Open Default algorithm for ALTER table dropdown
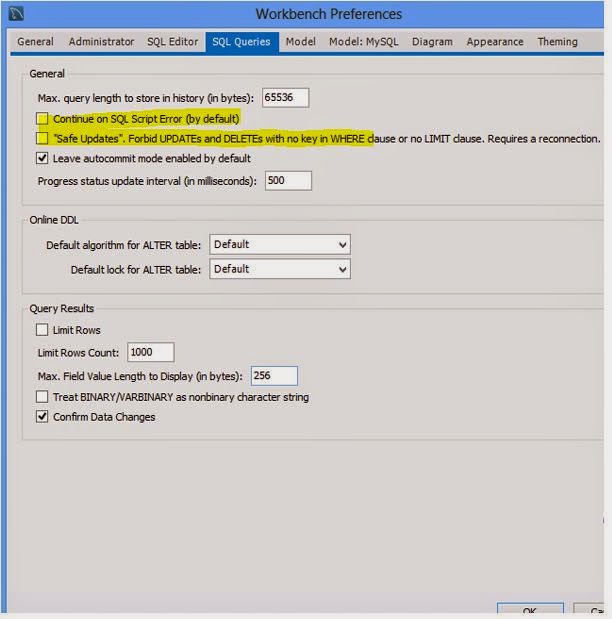The height and width of the screenshot is (619, 612). coord(280,245)
